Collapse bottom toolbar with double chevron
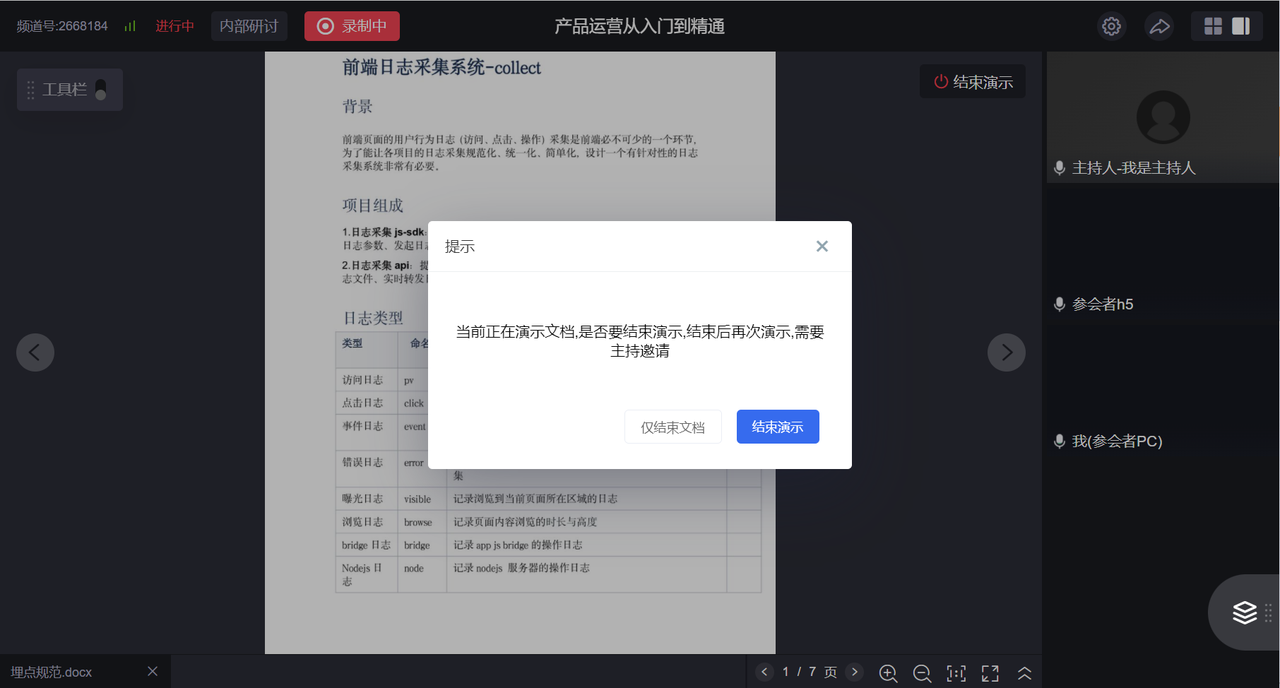Screen dimensions: 1280x688 tap(1024, 673)
